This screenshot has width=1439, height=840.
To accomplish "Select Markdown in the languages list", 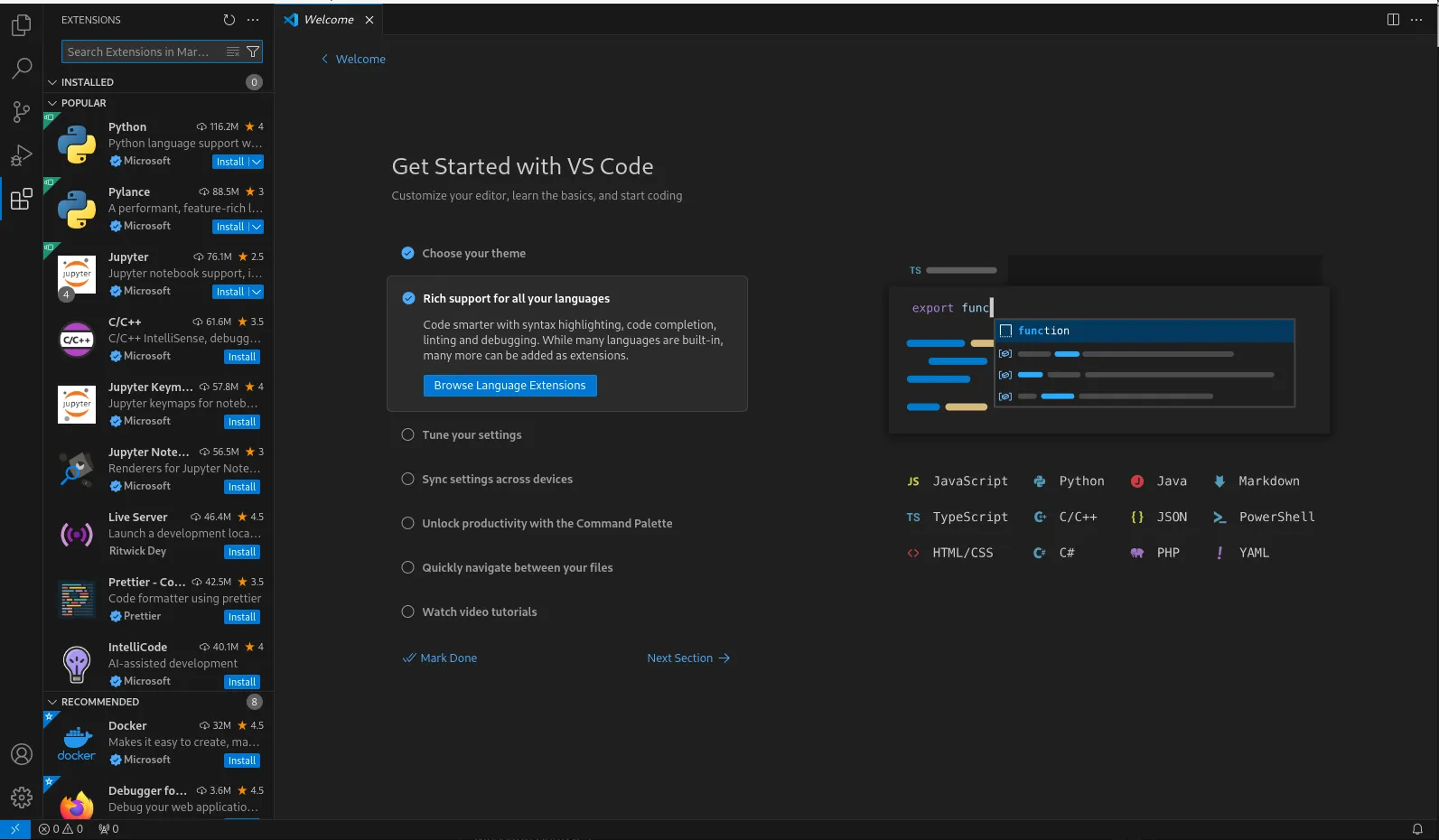I will [x=1257, y=481].
